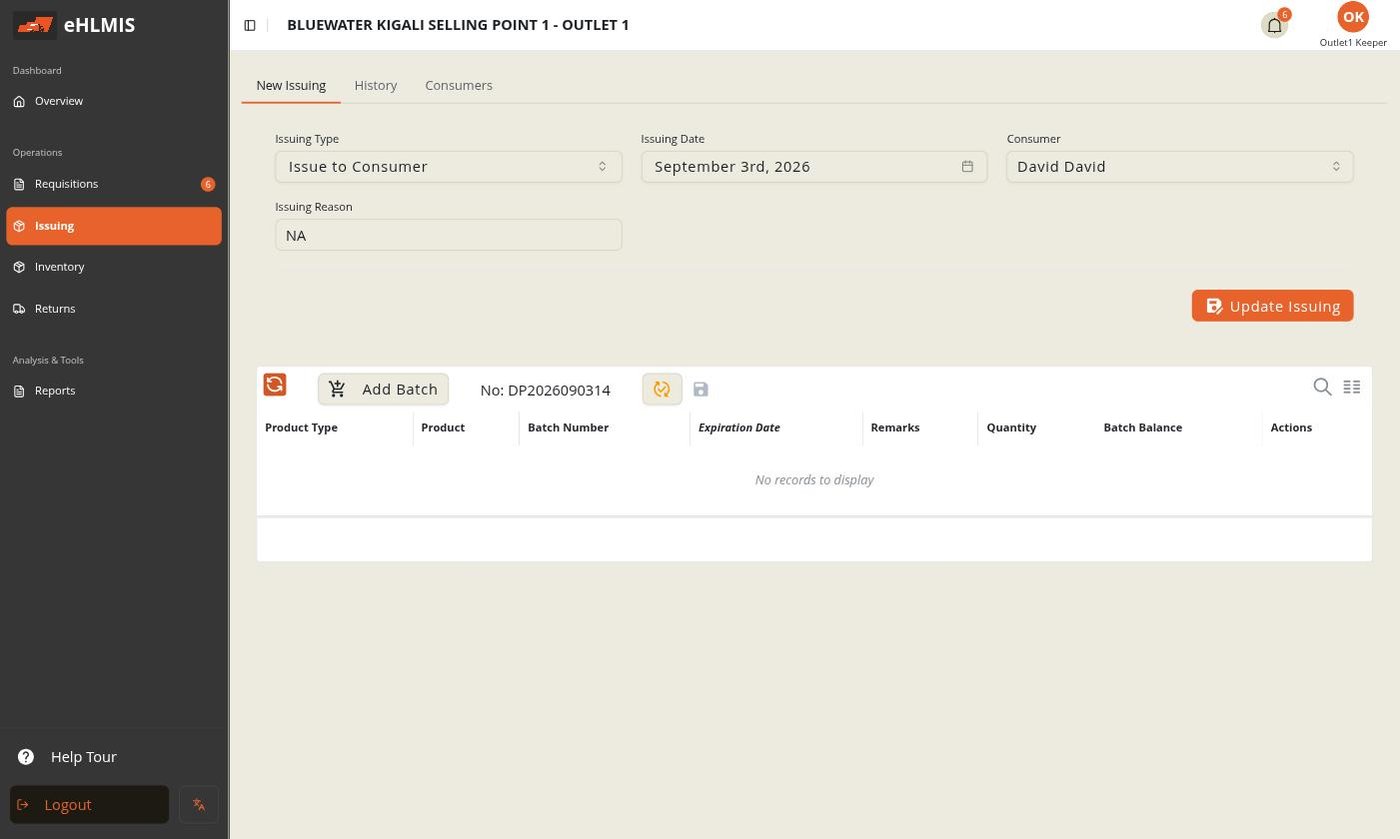Open the column display options icon
Viewport: 1400px width, 839px height.
point(1352,387)
